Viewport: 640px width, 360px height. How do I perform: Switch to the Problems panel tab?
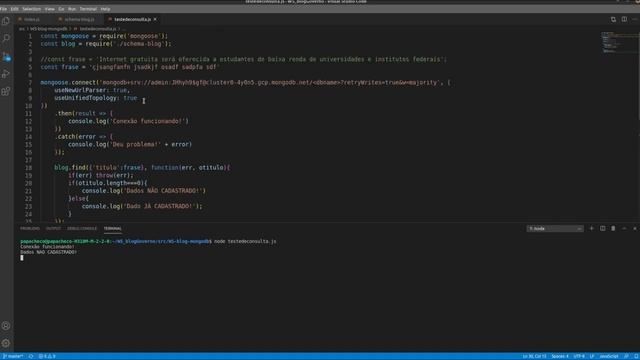coord(30,229)
